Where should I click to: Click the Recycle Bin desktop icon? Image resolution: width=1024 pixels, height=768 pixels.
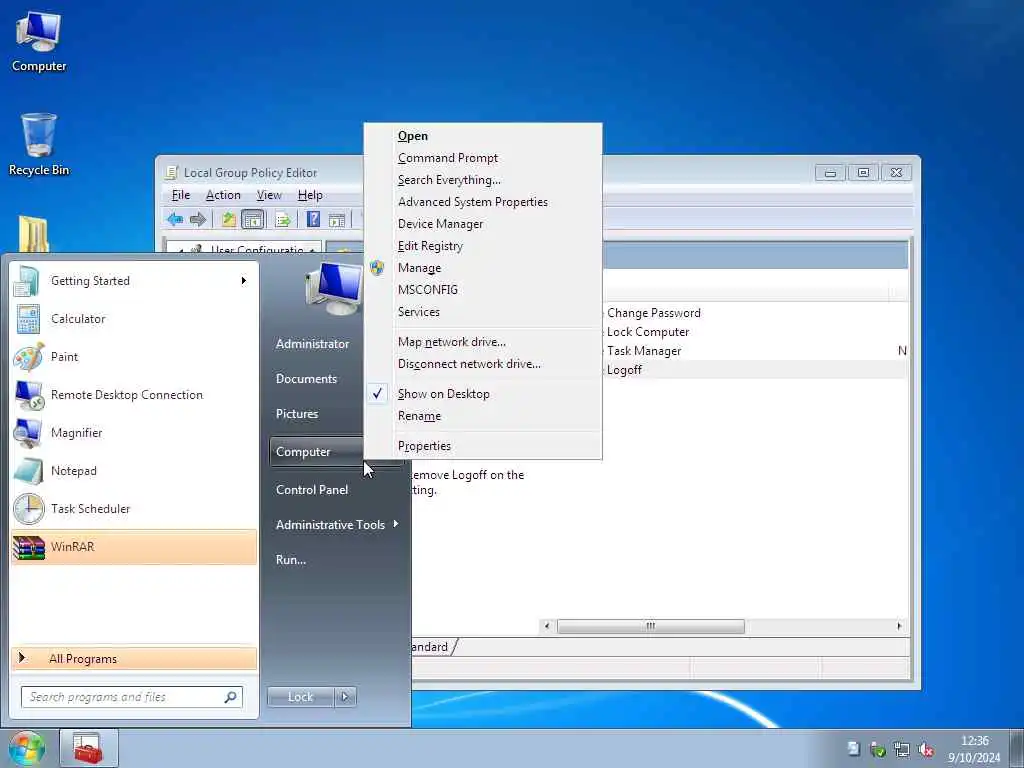pyautogui.click(x=39, y=144)
